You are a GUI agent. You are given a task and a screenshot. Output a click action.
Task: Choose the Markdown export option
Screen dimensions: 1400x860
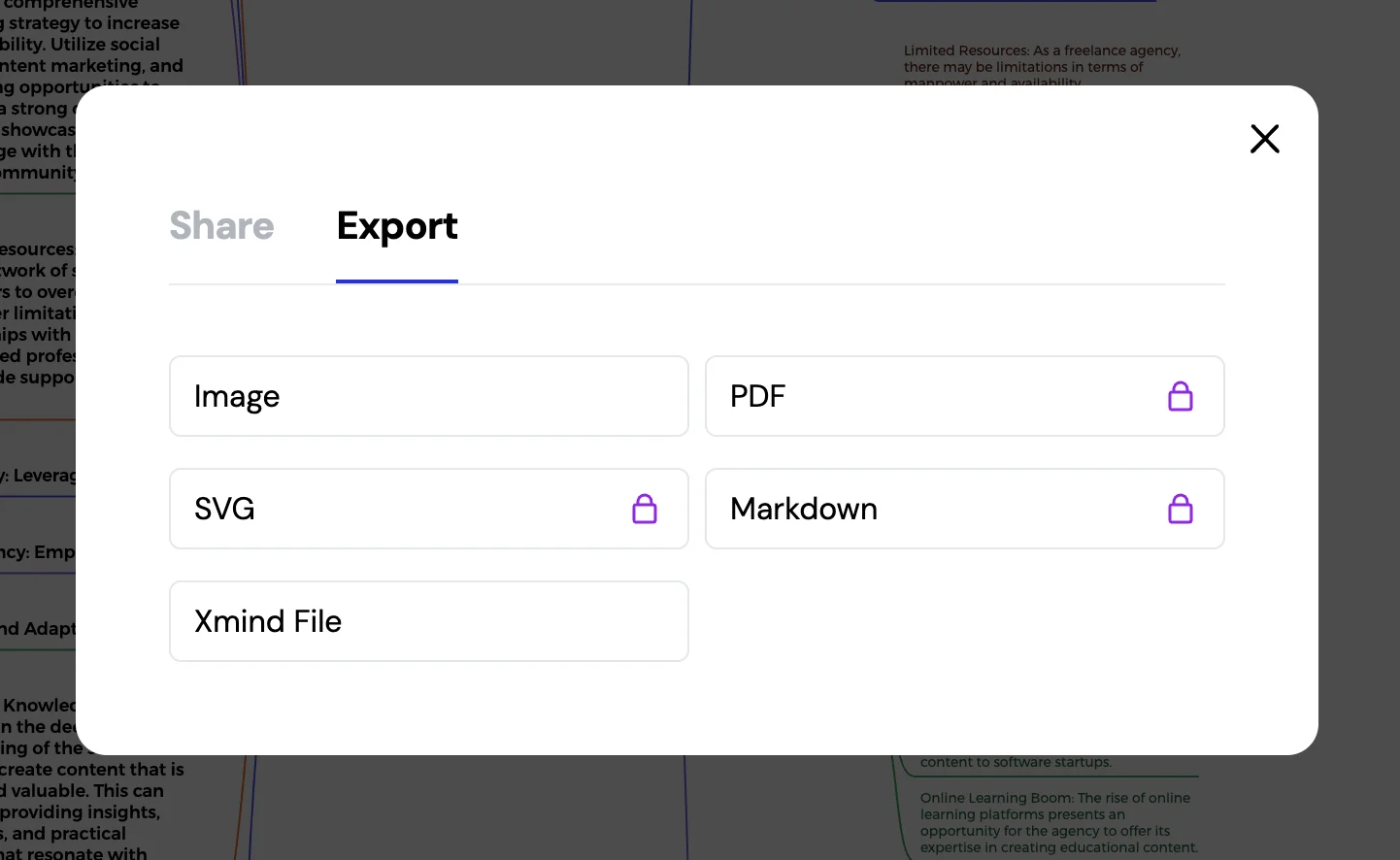click(964, 509)
